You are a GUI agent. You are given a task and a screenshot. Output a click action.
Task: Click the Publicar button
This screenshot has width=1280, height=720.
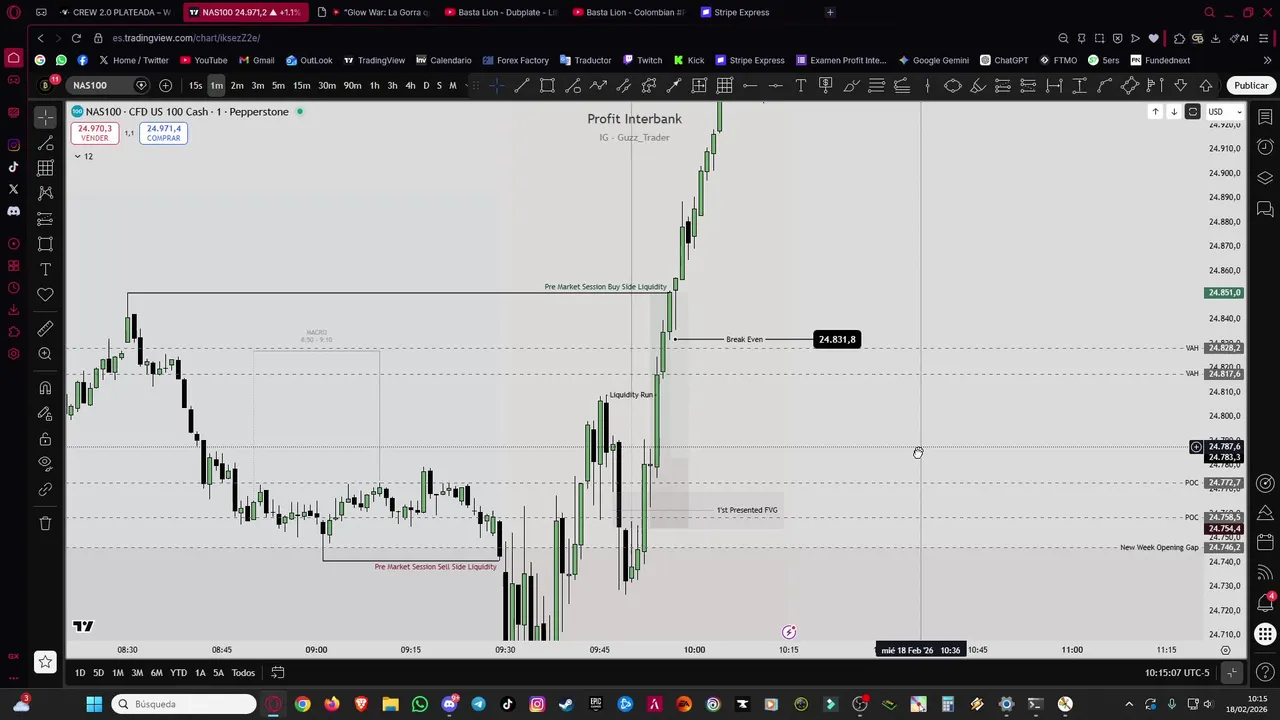click(1250, 86)
